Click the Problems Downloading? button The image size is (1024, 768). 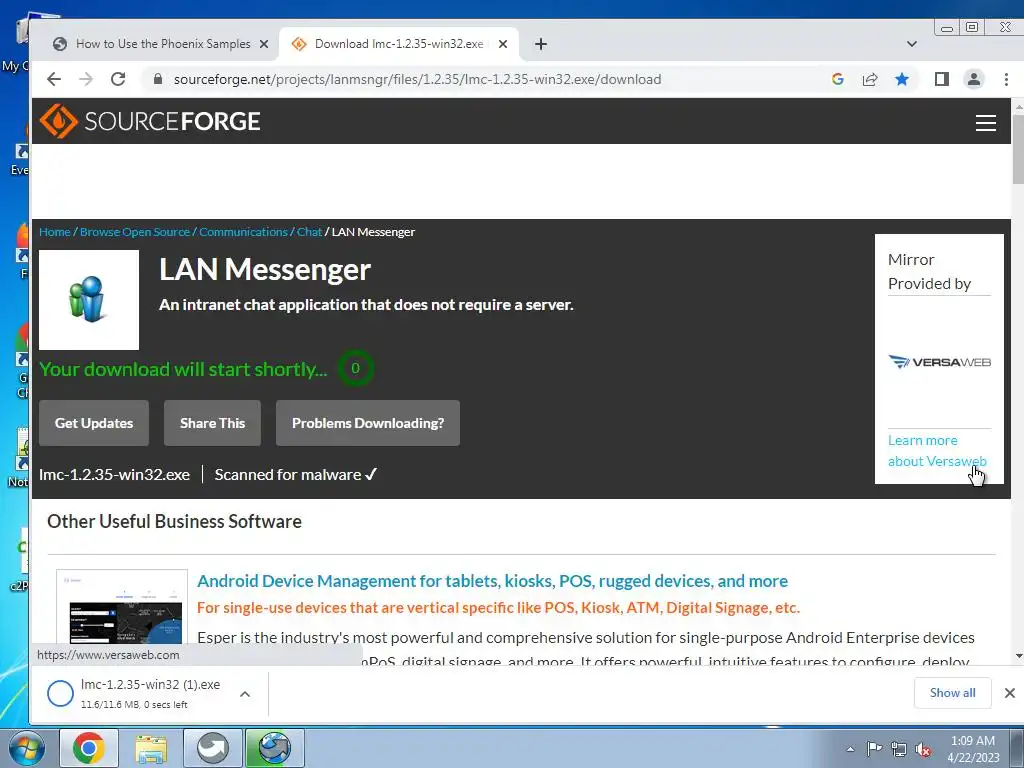click(x=368, y=423)
